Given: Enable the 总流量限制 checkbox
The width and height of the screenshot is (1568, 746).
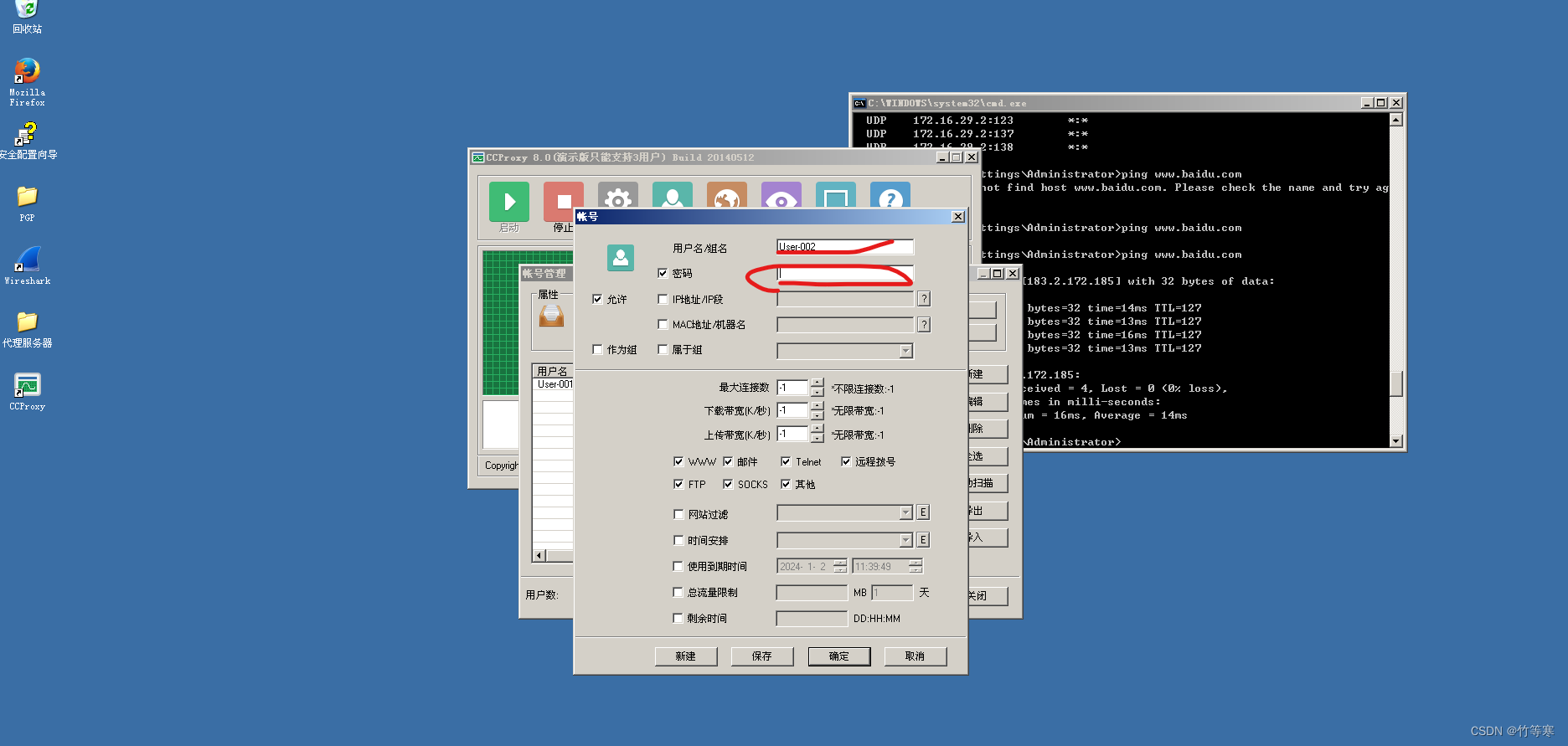Looking at the screenshot, I should [x=678, y=593].
